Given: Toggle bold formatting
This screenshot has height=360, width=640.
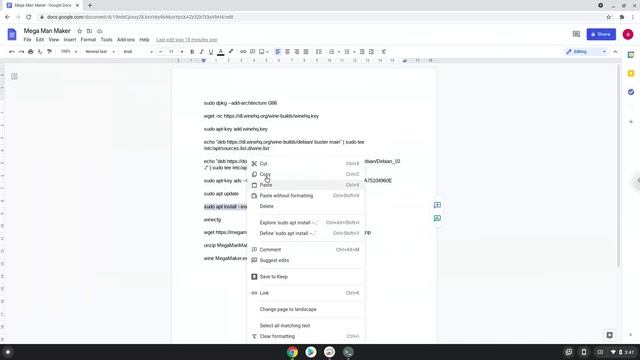Looking at the screenshot, I should point(192,52).
